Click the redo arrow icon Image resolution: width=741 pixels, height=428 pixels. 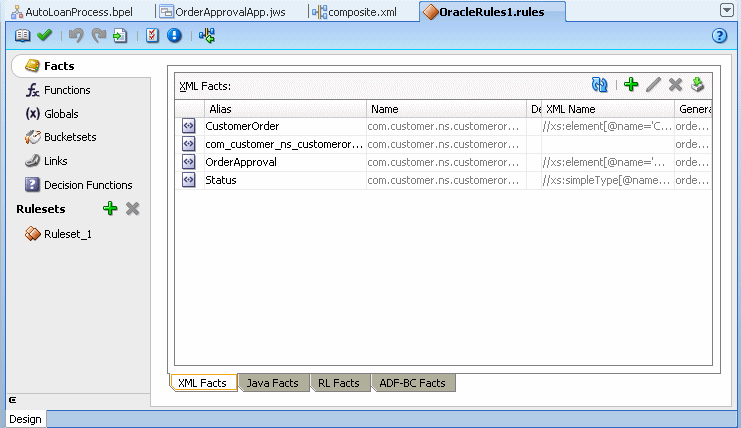click(98, 35)
